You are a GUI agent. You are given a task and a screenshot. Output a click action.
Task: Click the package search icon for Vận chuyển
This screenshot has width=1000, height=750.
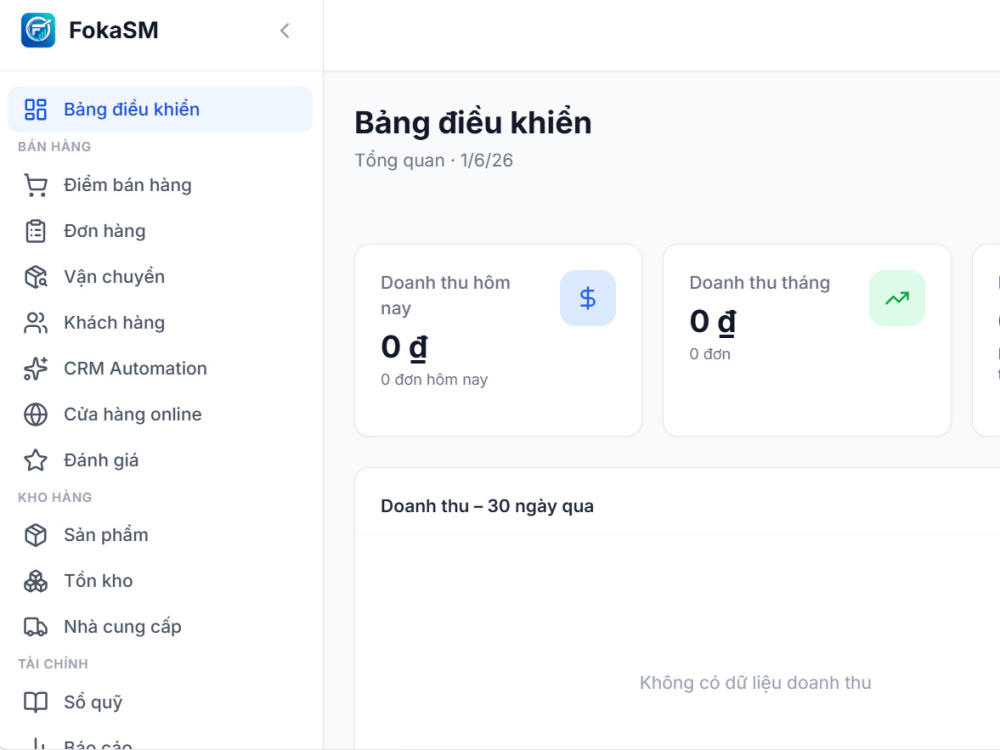[x=35, y=277]
